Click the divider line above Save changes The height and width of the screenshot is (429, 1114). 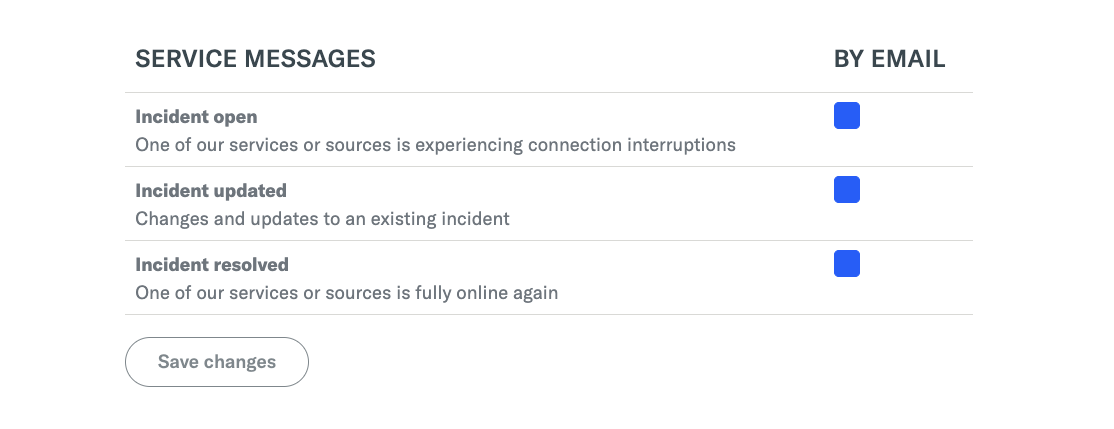[x=548, y=315]
